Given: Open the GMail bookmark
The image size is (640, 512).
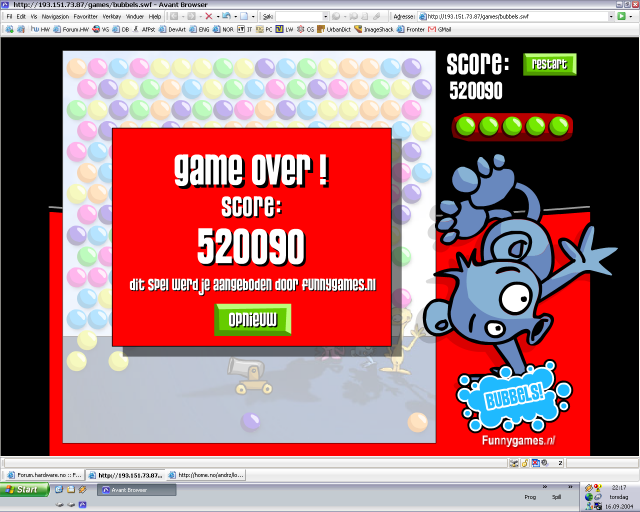Looking at the screenshot, I should [x=439, y=29].
